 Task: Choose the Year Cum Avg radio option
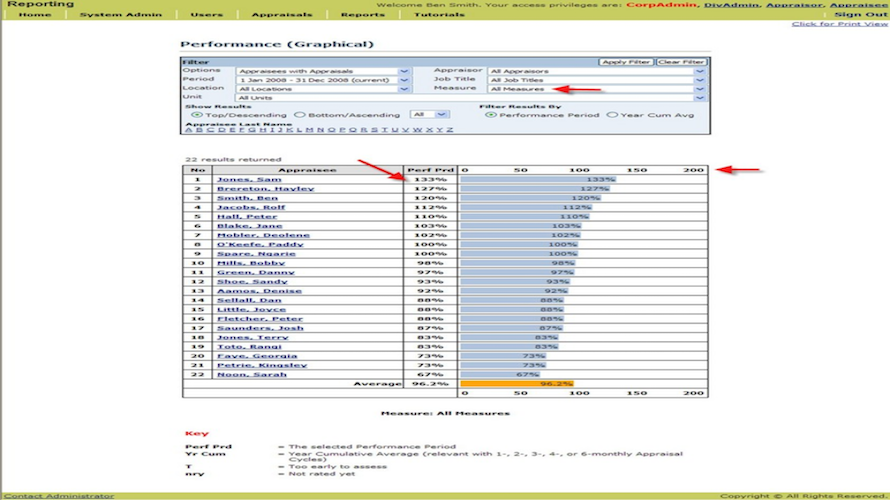[612, 115]
